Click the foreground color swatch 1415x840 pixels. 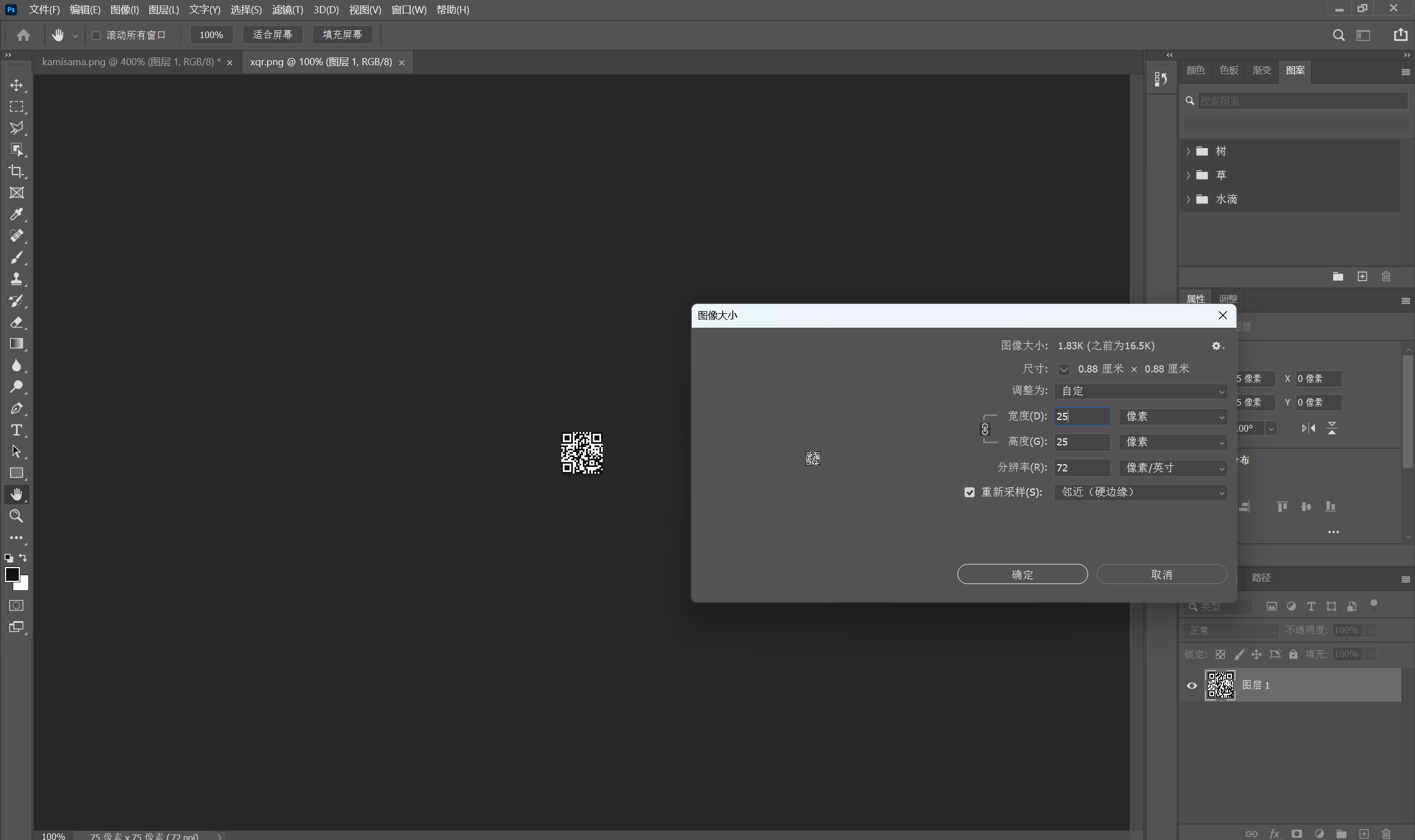coord(12,574)
